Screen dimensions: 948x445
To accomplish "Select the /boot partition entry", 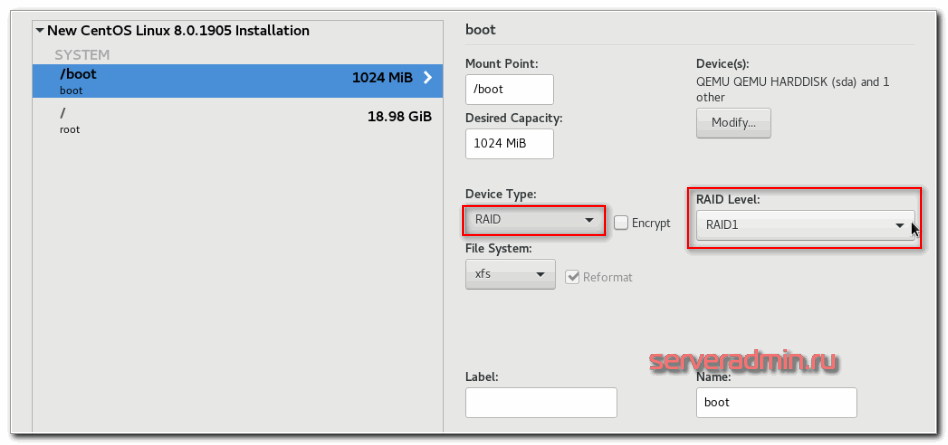I will click(200, 81).
